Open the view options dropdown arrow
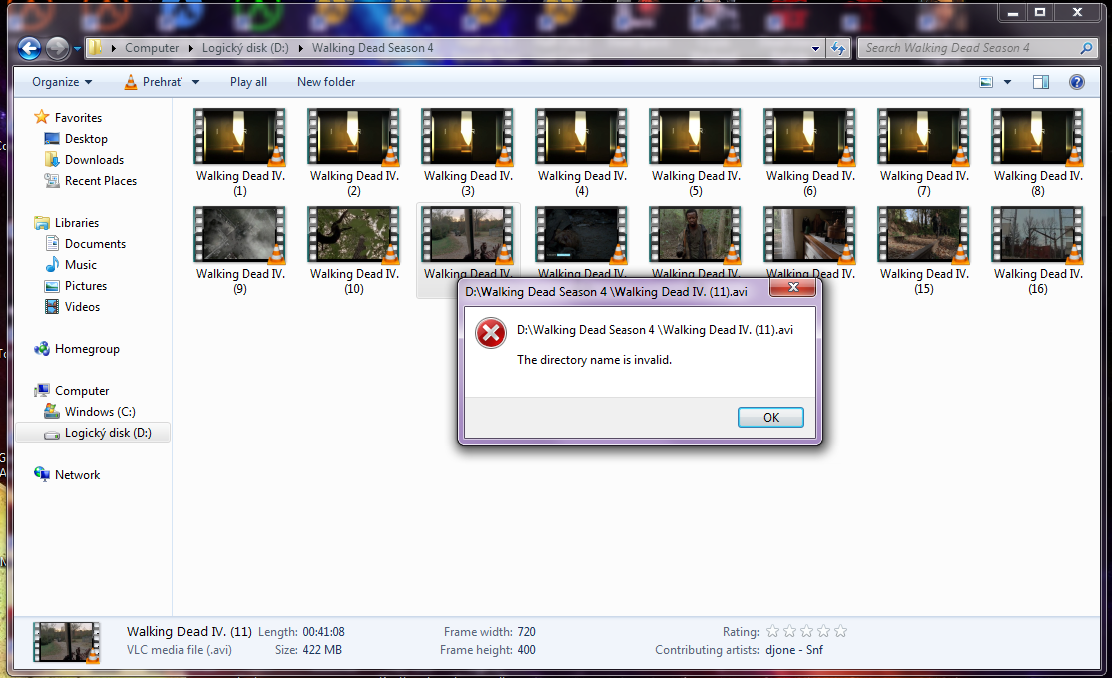Screen dimensions: 1112x678 click(x=1007, y=82)
